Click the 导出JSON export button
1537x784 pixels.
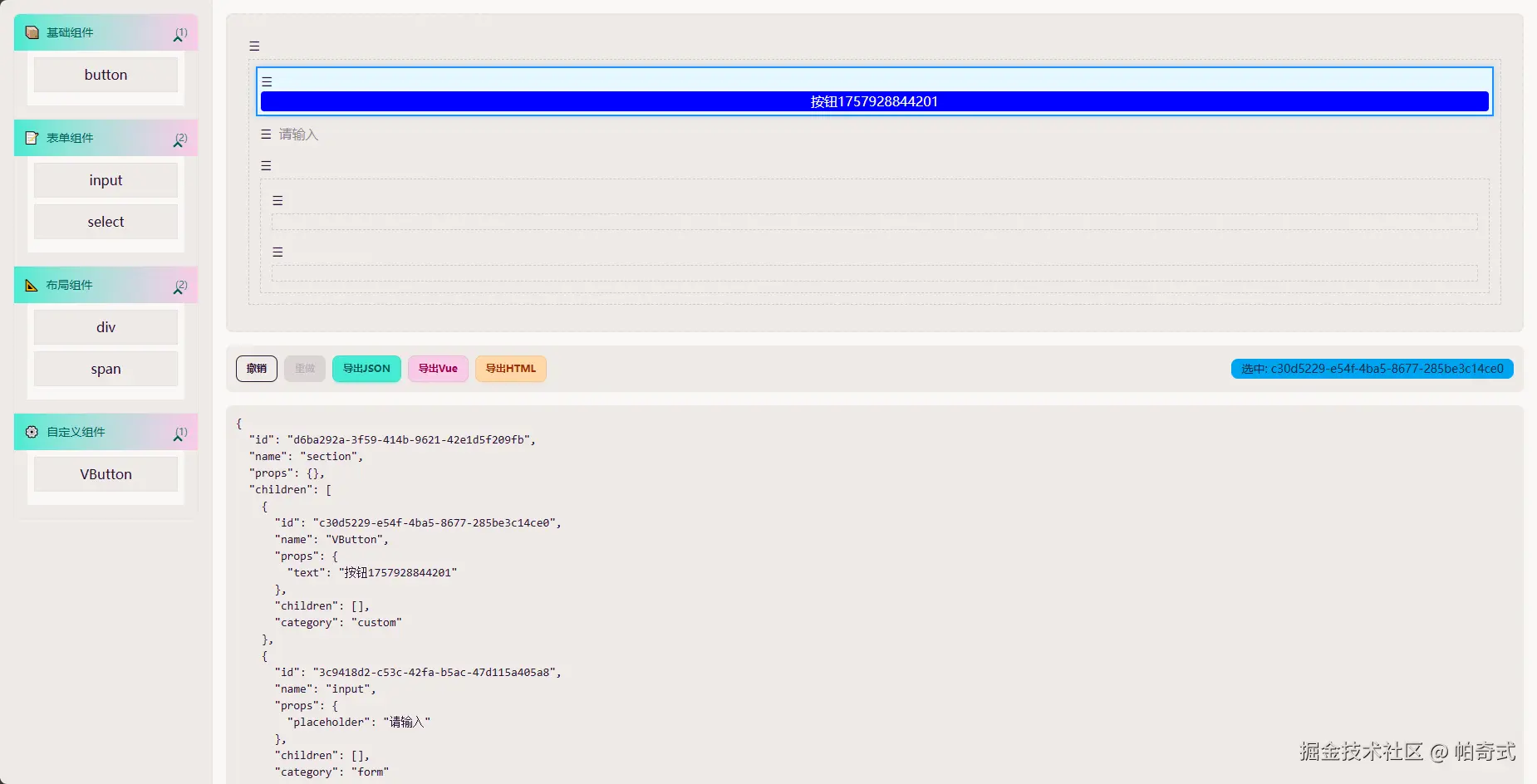tap(366, 369)
